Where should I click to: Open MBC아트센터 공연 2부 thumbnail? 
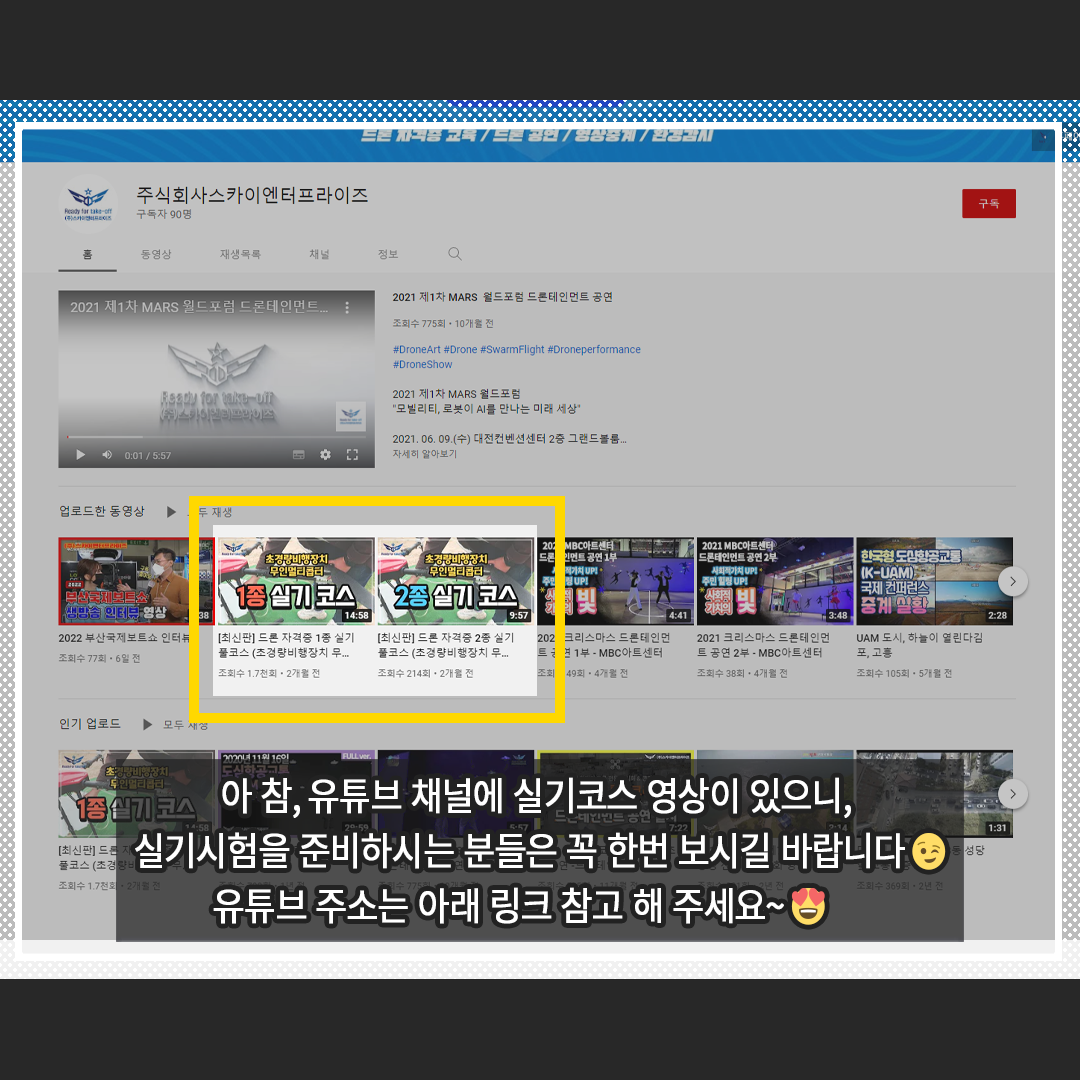tap(775, 581)
